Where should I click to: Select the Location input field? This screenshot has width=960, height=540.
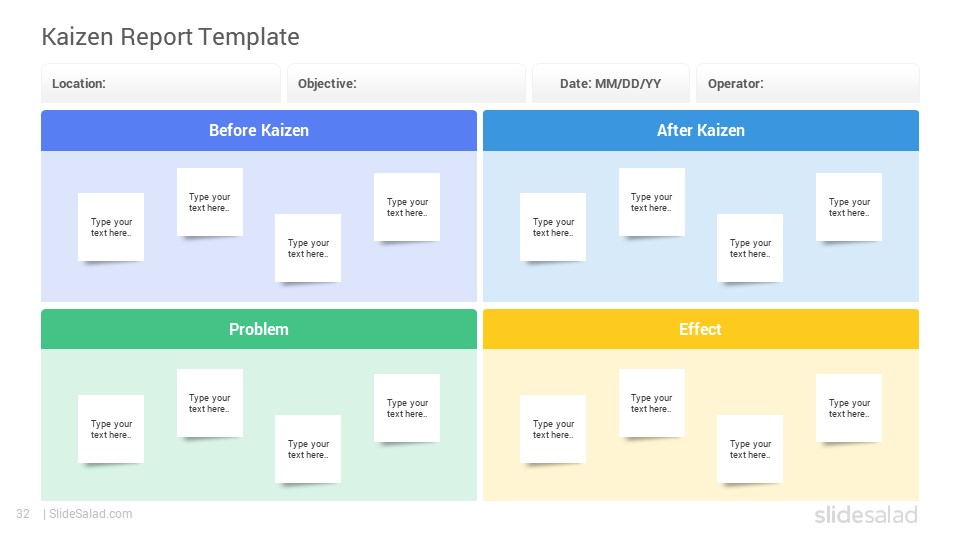[160, 83]
